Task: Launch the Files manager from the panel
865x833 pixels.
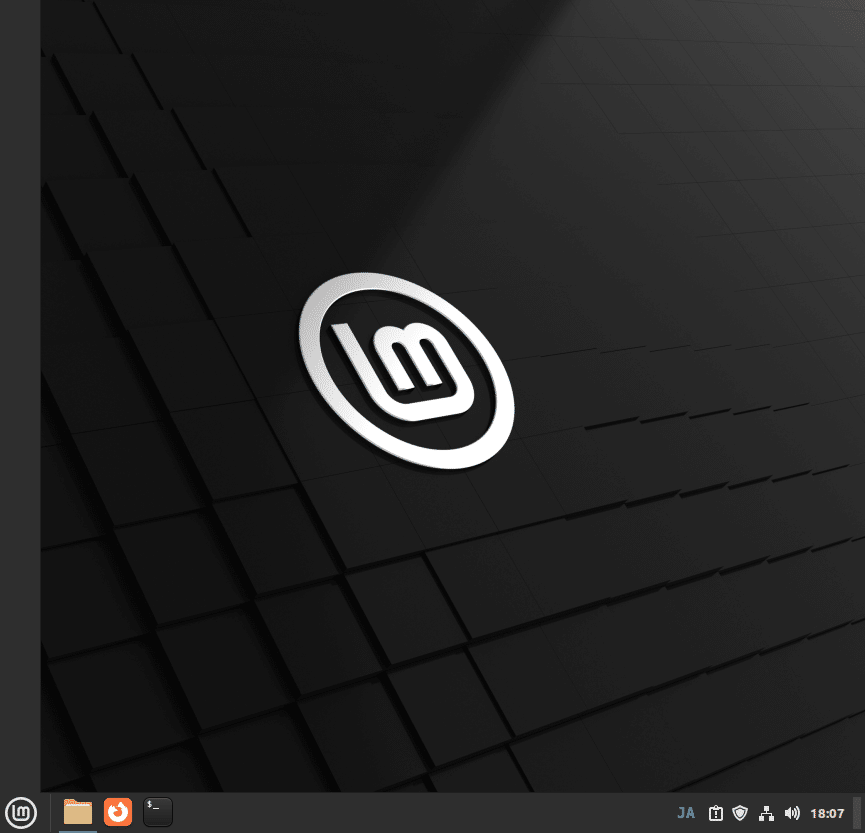Action: tap(78, 812)
